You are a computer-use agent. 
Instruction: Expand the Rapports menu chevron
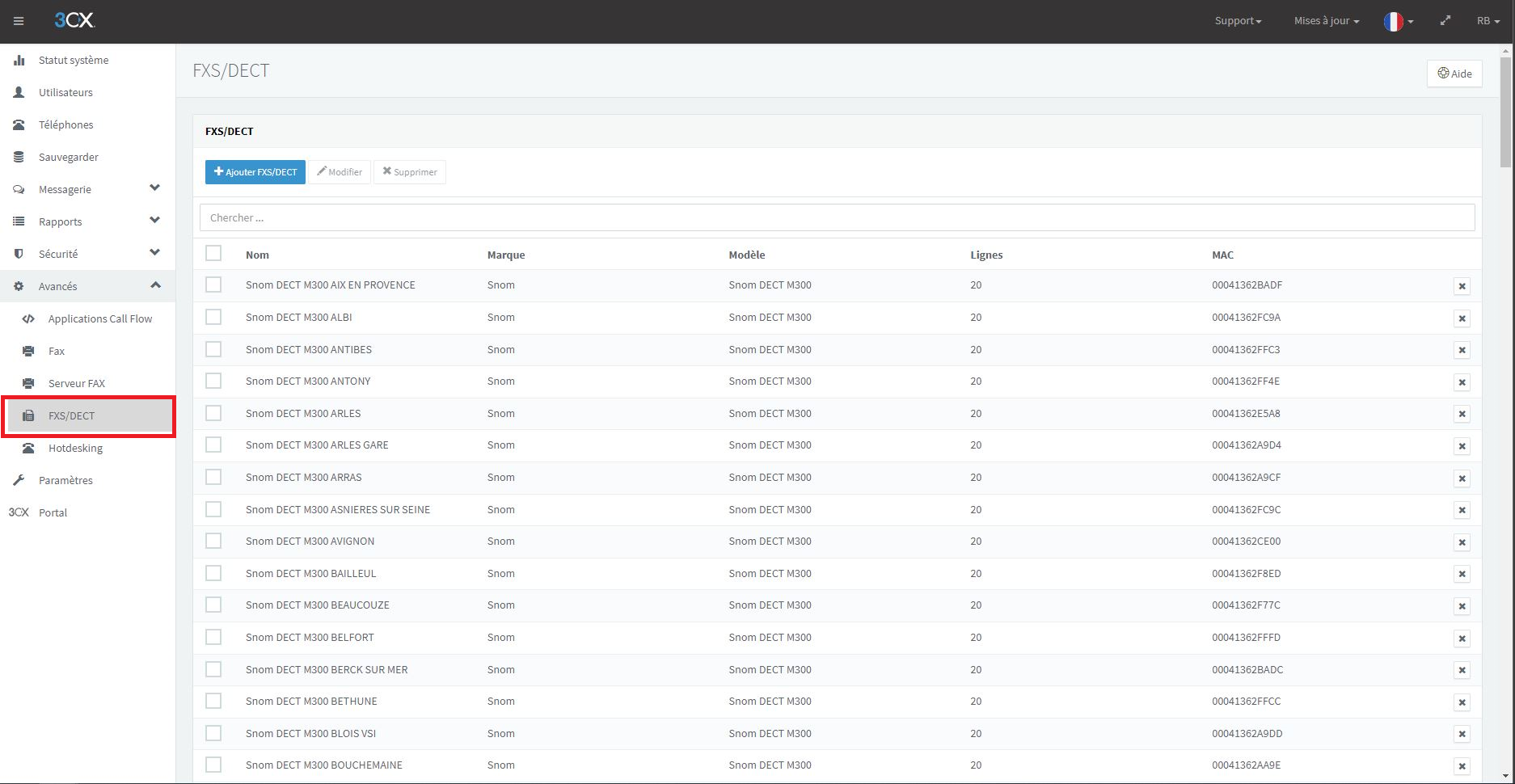pos(155,221)
